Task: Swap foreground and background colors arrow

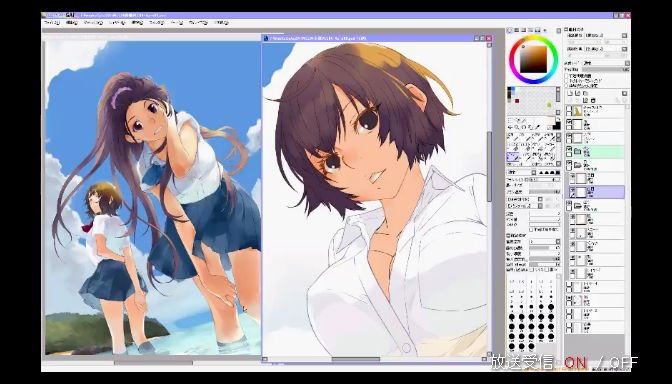Action: point(558,119)
